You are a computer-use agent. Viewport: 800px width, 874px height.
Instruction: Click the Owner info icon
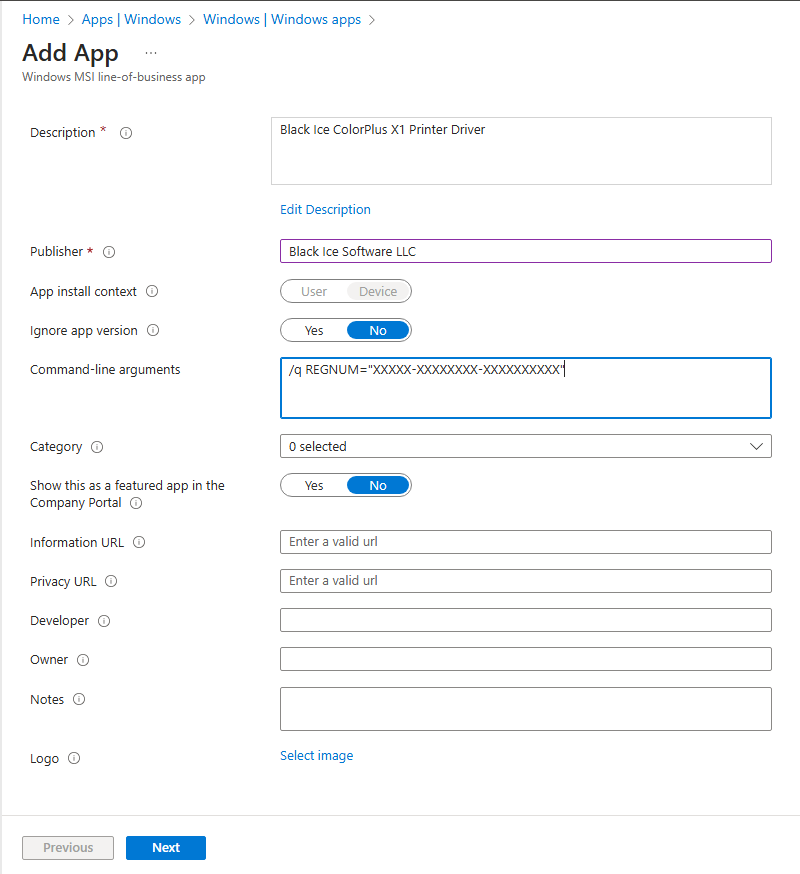point(81,660)
